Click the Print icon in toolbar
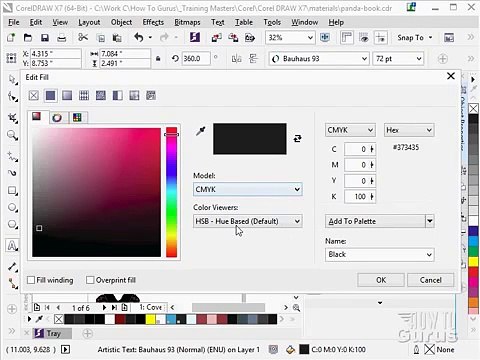Image resolution: width=480 pixels, height=360 pixels. coord(62,38)
